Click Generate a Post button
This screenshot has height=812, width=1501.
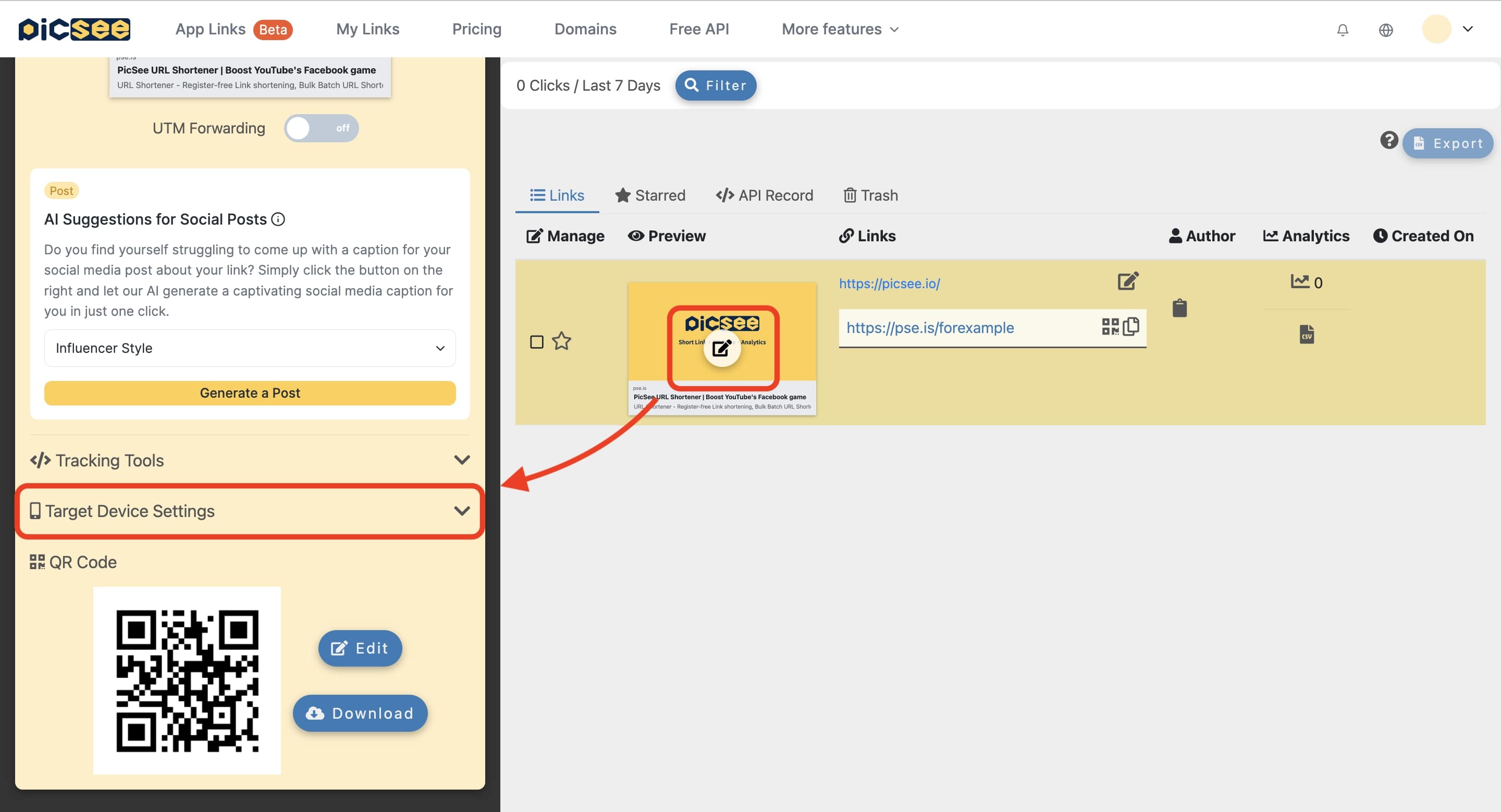(x=250, y=393)
